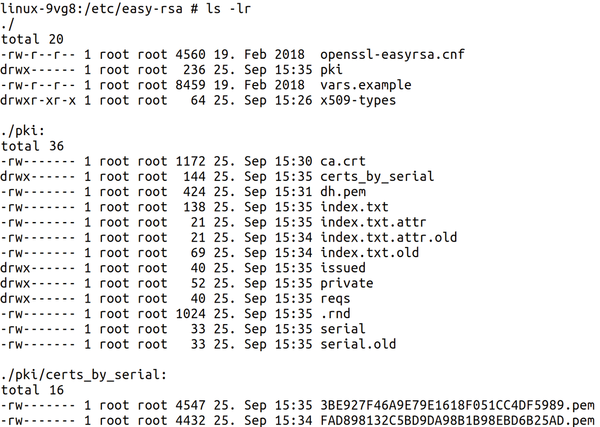This screenshot has height=427, width=600.
Task: Click the index.txt.attr.old filename
Action: point(389,238)
